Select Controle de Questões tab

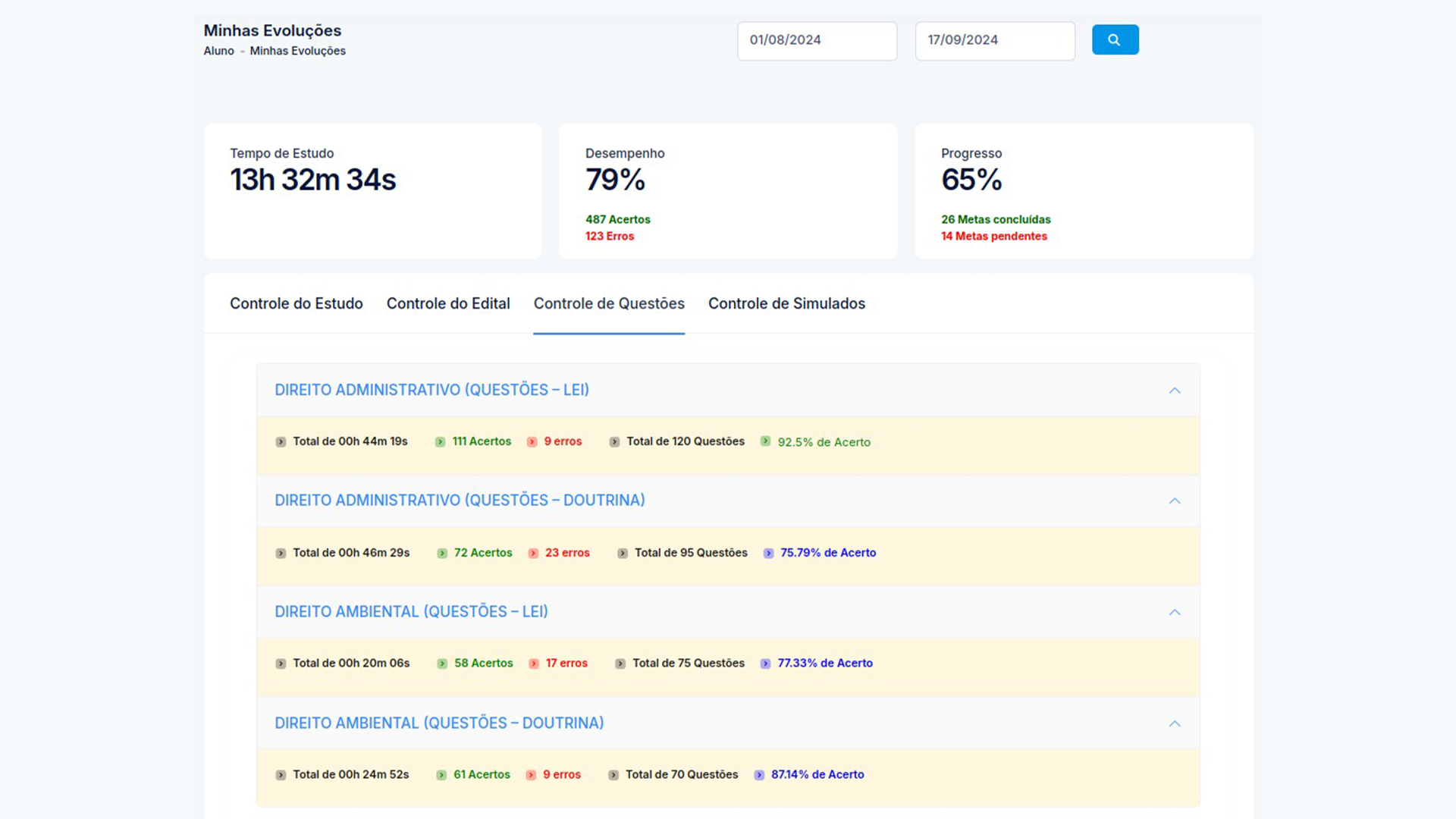point(609,303)
